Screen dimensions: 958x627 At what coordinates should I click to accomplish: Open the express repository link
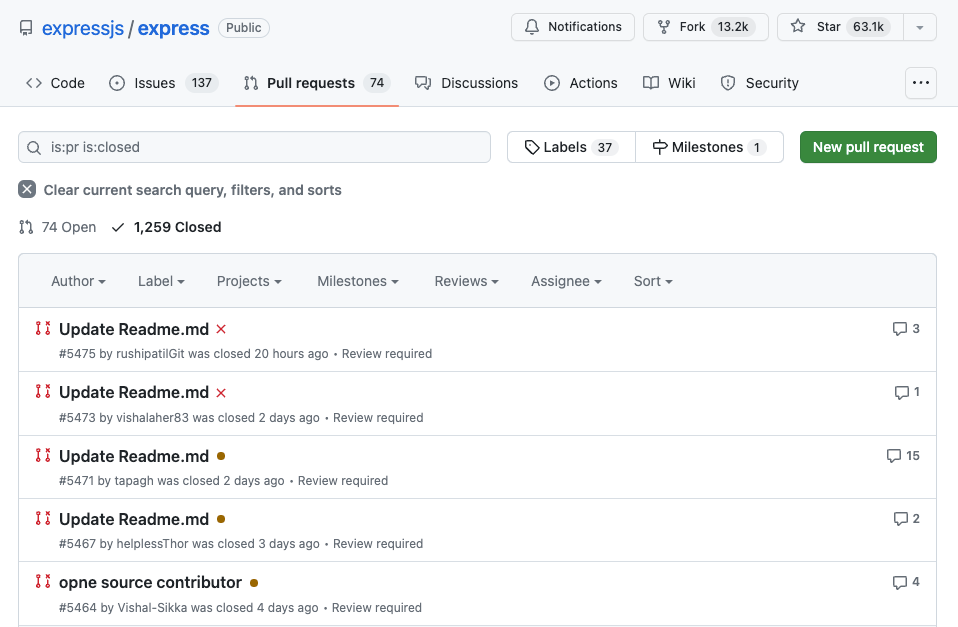[174, 28]
